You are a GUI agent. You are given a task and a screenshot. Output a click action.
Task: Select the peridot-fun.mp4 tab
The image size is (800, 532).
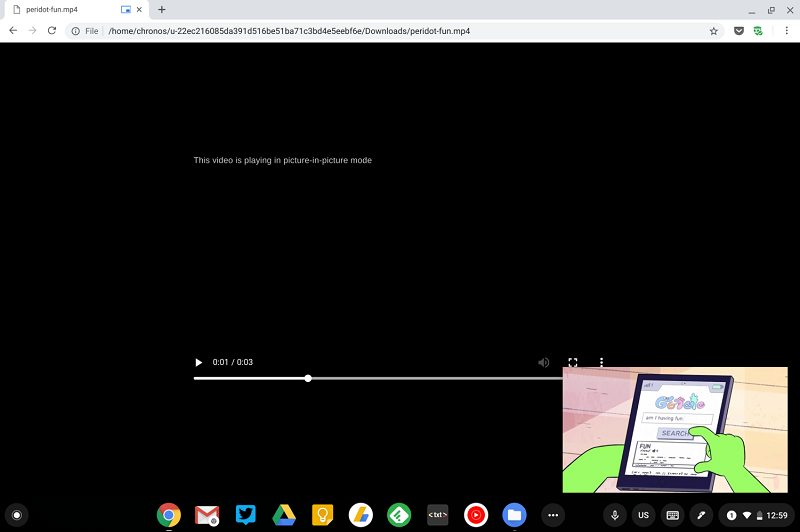[x=70, y=9]
